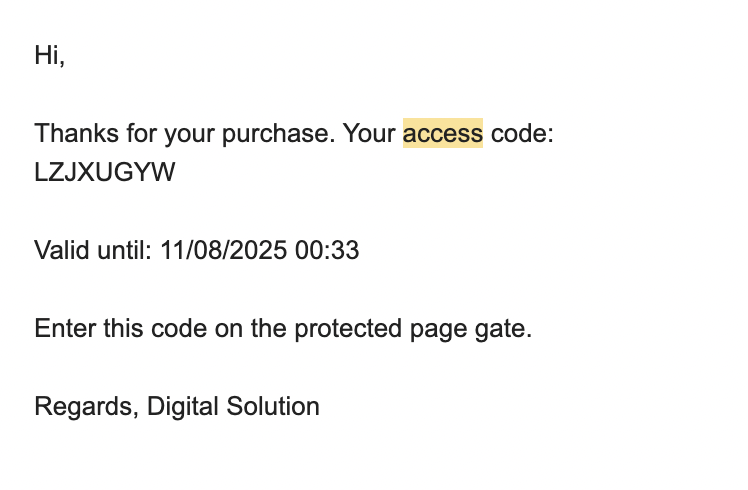Click the word "this" in the instructions

click(124, 328)
